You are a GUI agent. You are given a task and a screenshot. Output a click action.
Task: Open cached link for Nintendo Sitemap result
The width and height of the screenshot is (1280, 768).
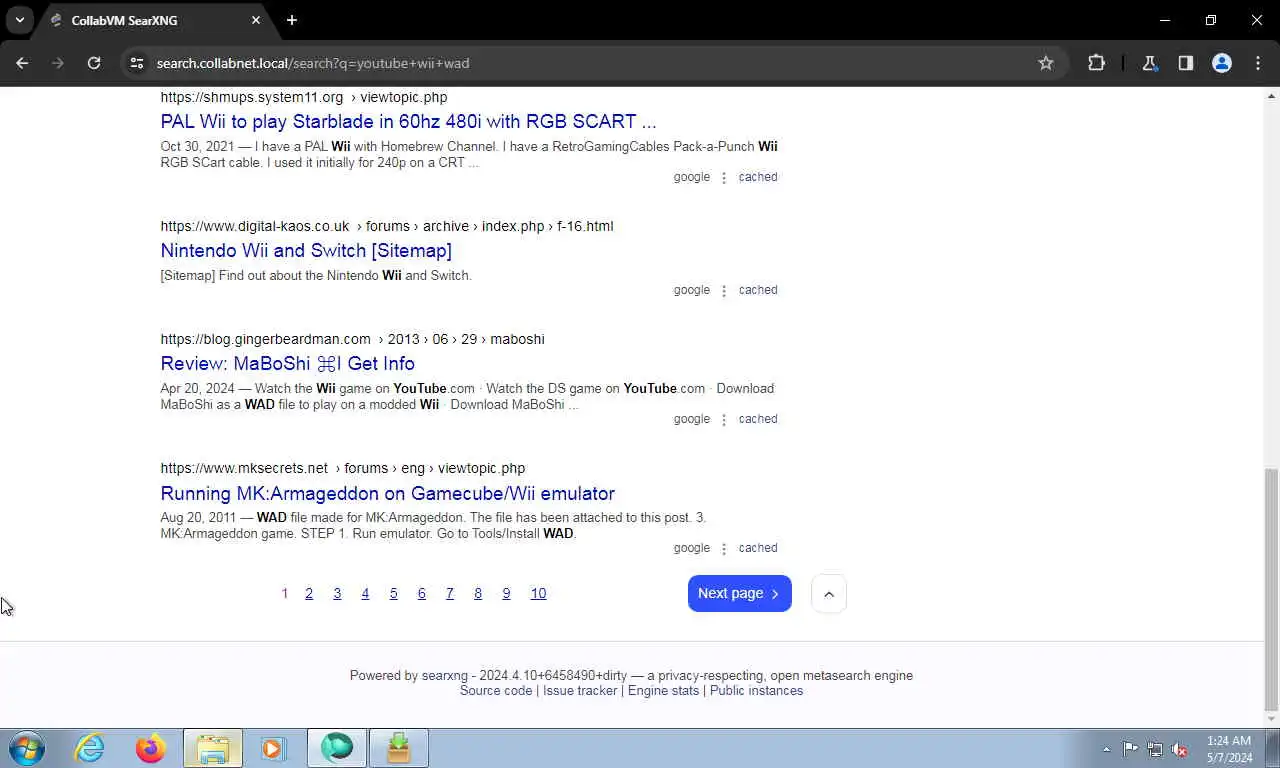(758, 290)
